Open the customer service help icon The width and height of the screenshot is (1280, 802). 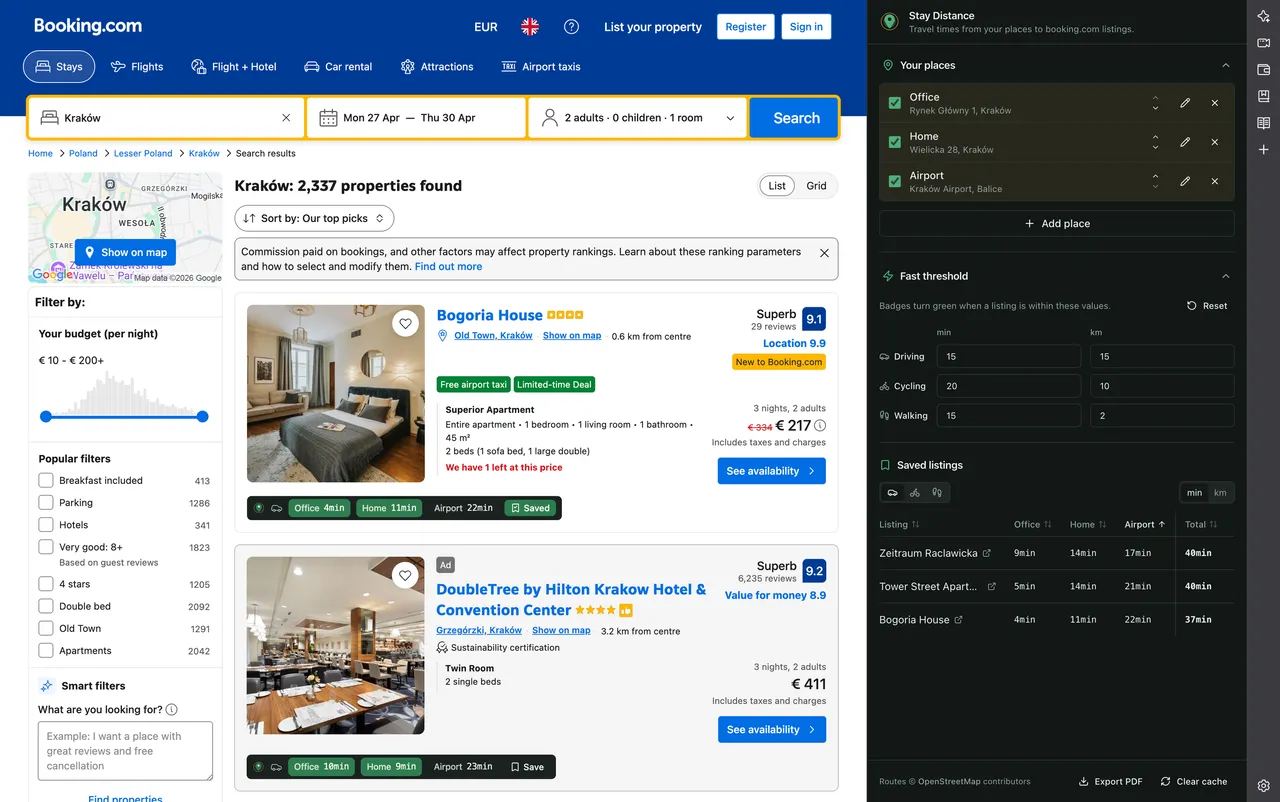(x=571, y=27)
